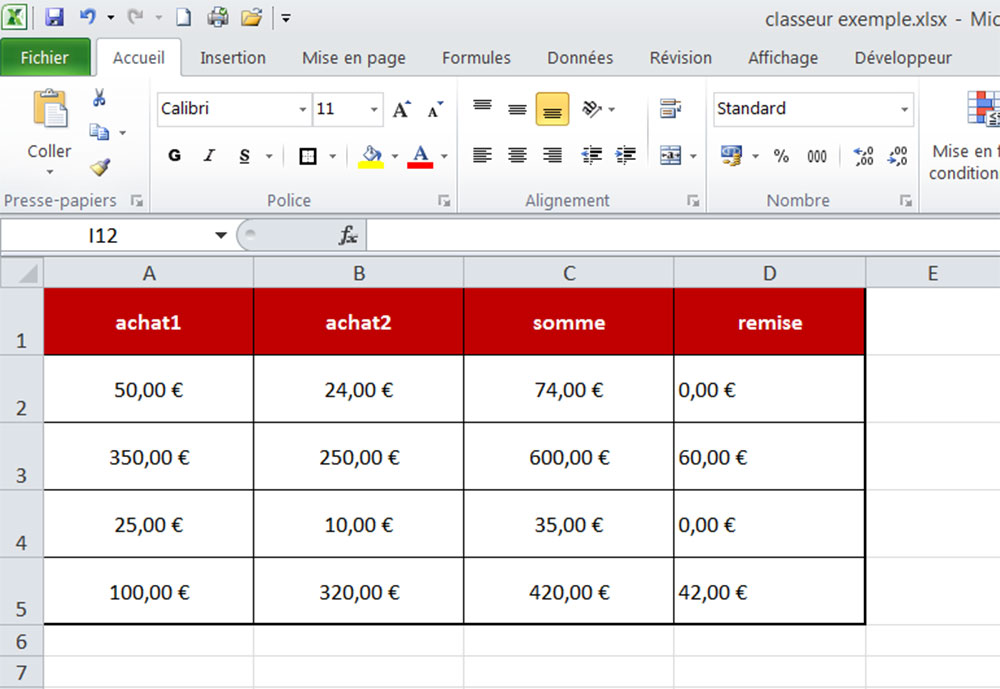The image size is (1000, 689).
Task: Increase font size with large A
Action: [x=401, y=109]
